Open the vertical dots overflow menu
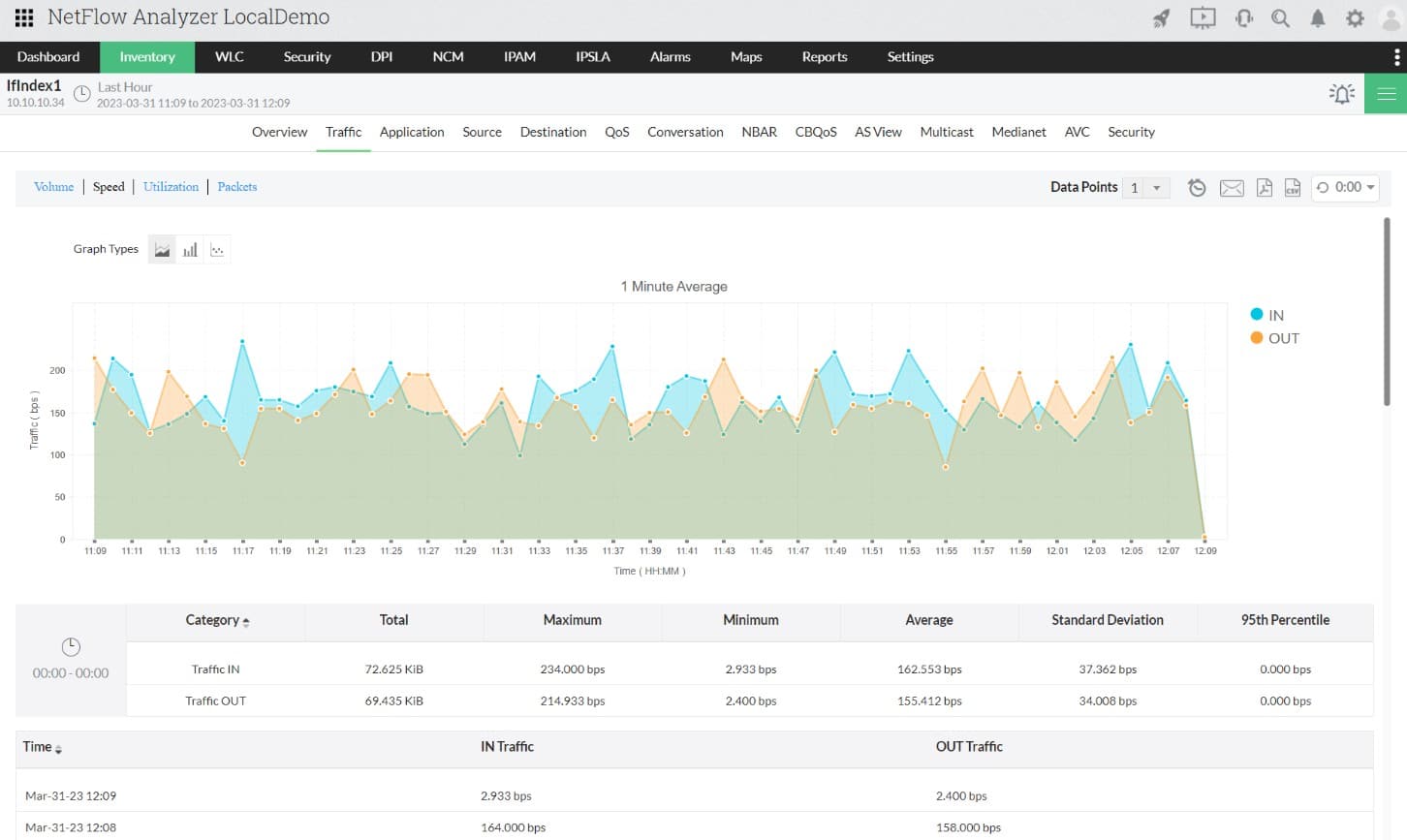 pyautogui.click(x=1396, y=57)
